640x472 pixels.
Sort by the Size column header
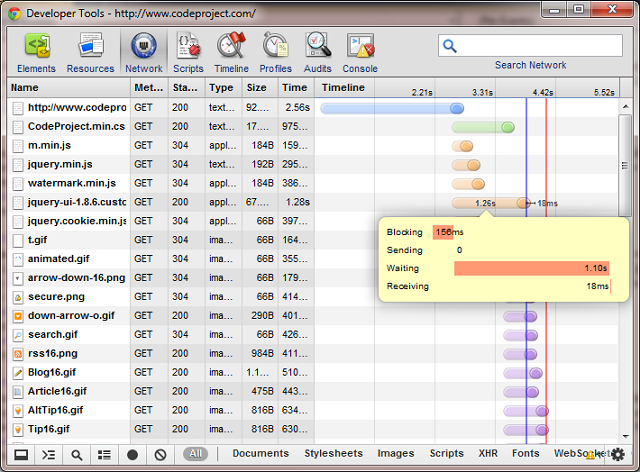[x=260, y=88]
